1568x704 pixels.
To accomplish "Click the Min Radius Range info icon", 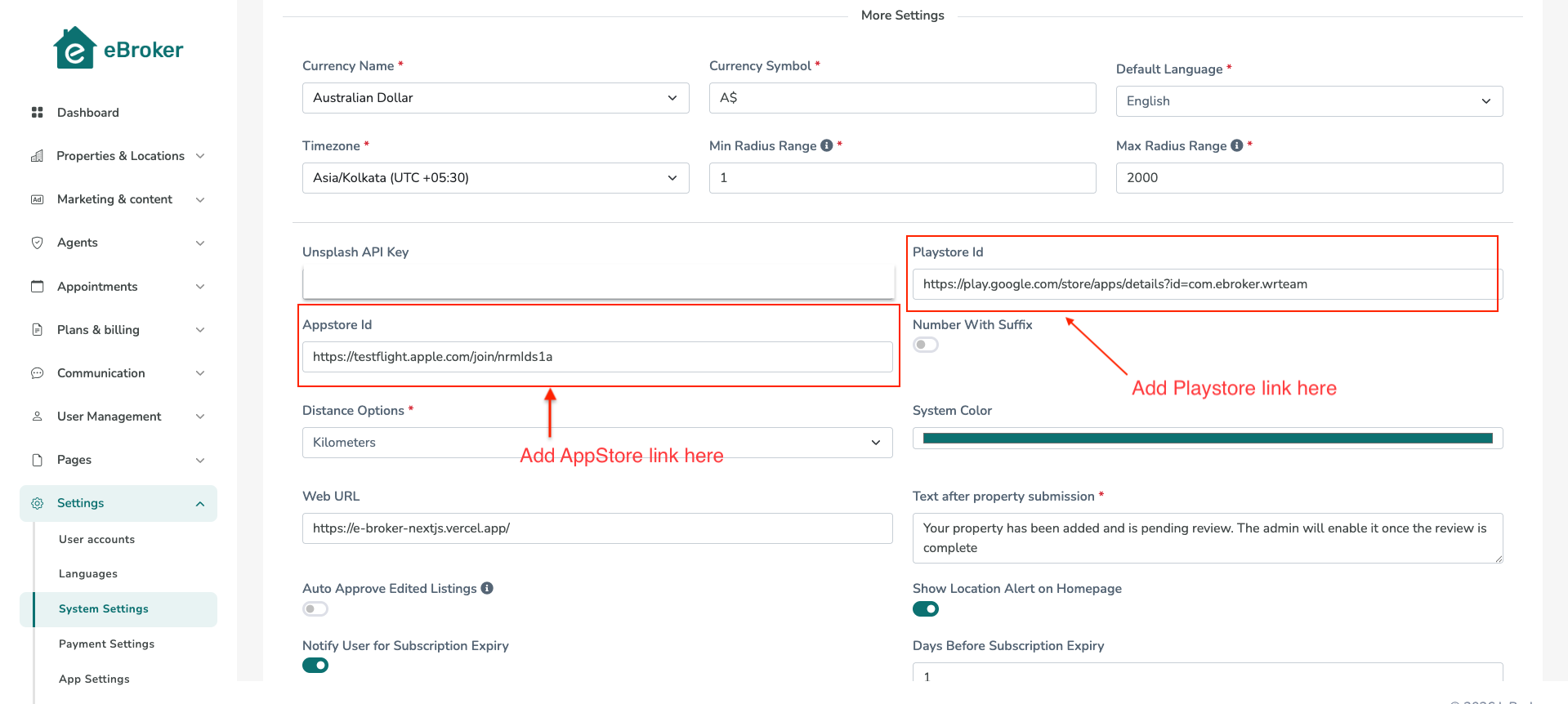I will point(827,145).
